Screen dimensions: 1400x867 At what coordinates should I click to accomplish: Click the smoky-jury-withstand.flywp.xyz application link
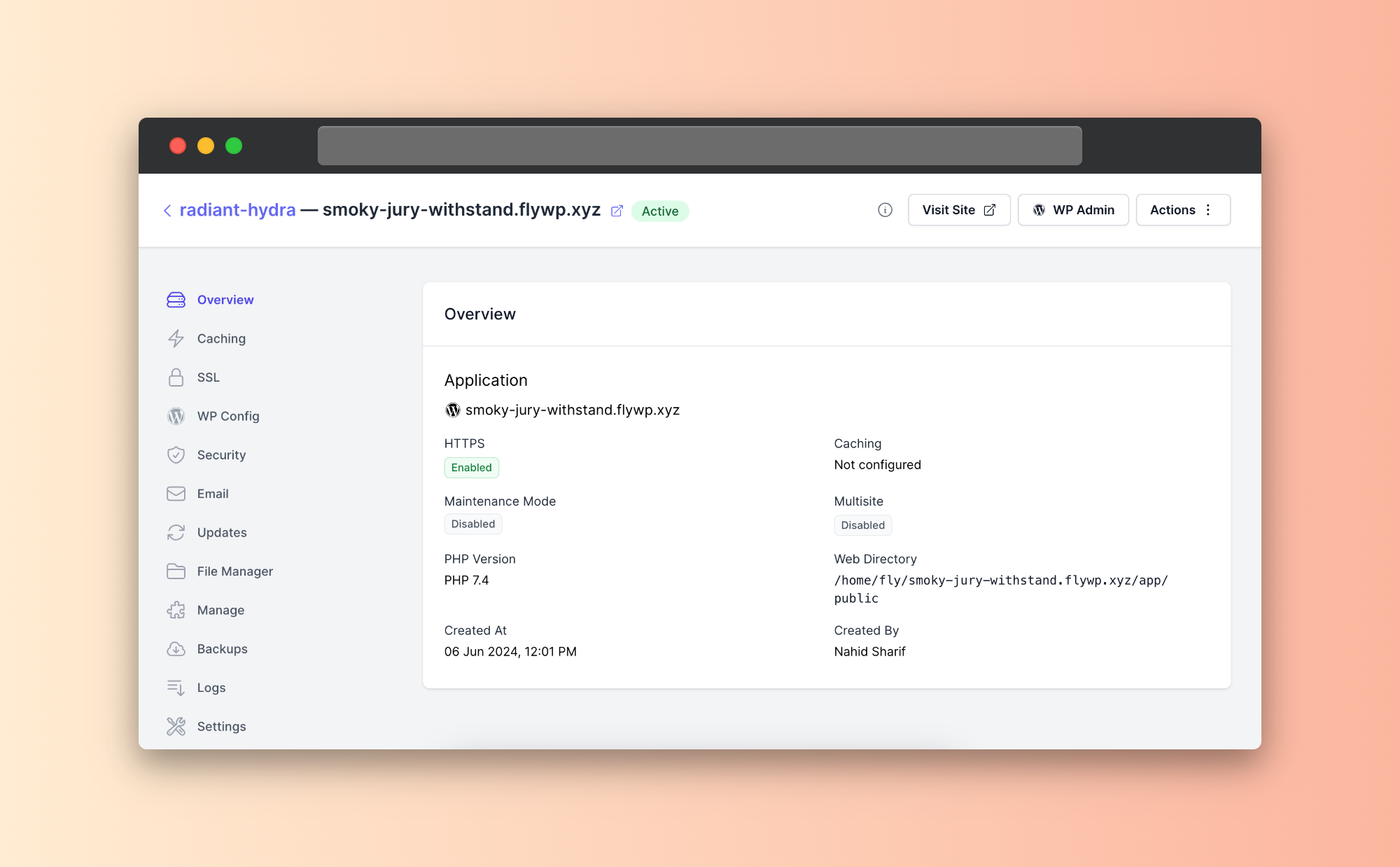(573, 410)
